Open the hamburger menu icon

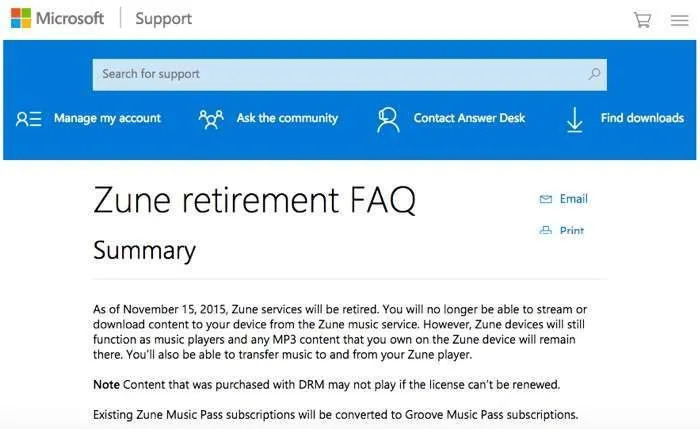point(679,20)
